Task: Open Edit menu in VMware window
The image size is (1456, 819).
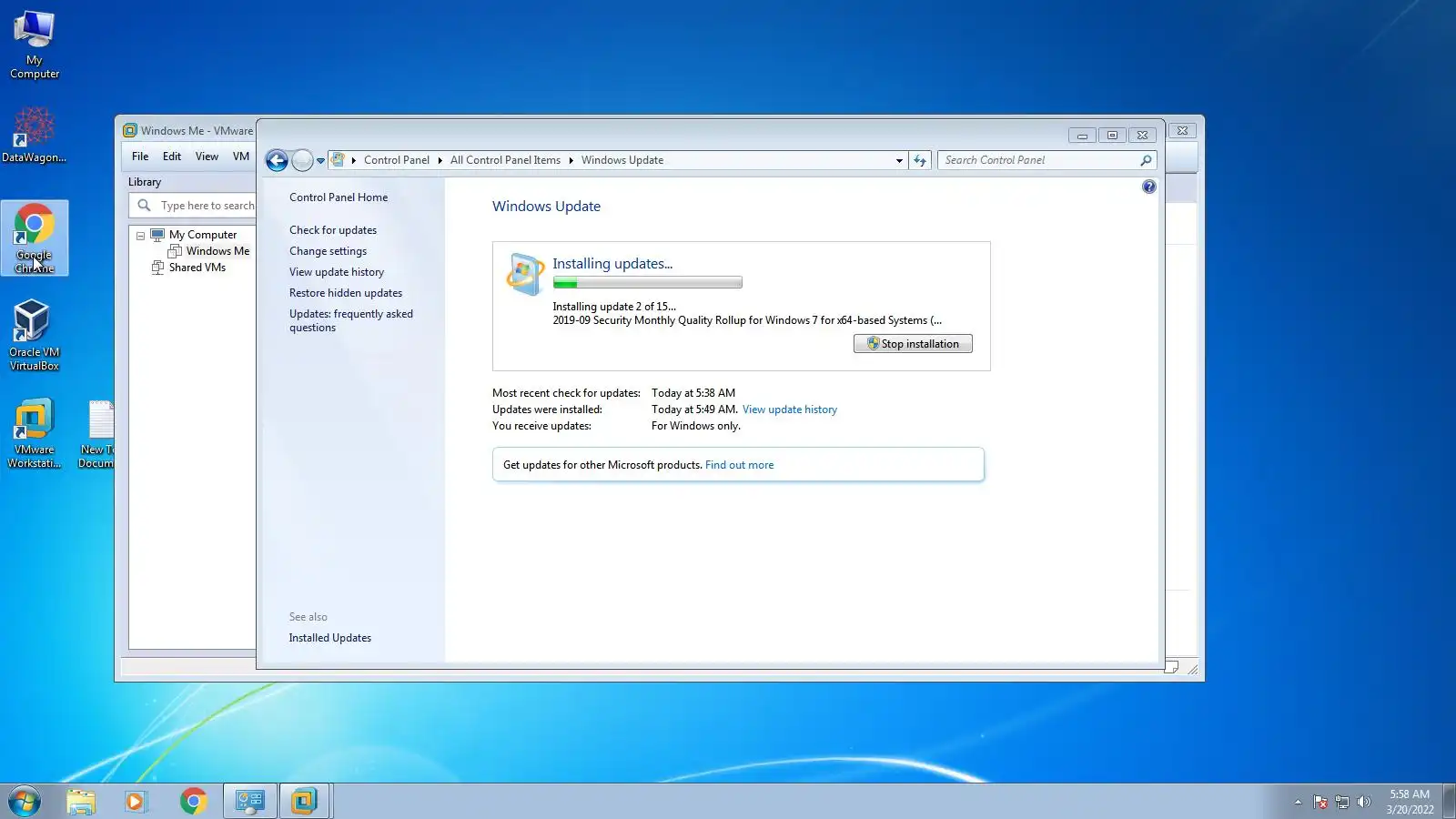Action: click(172, 157)
